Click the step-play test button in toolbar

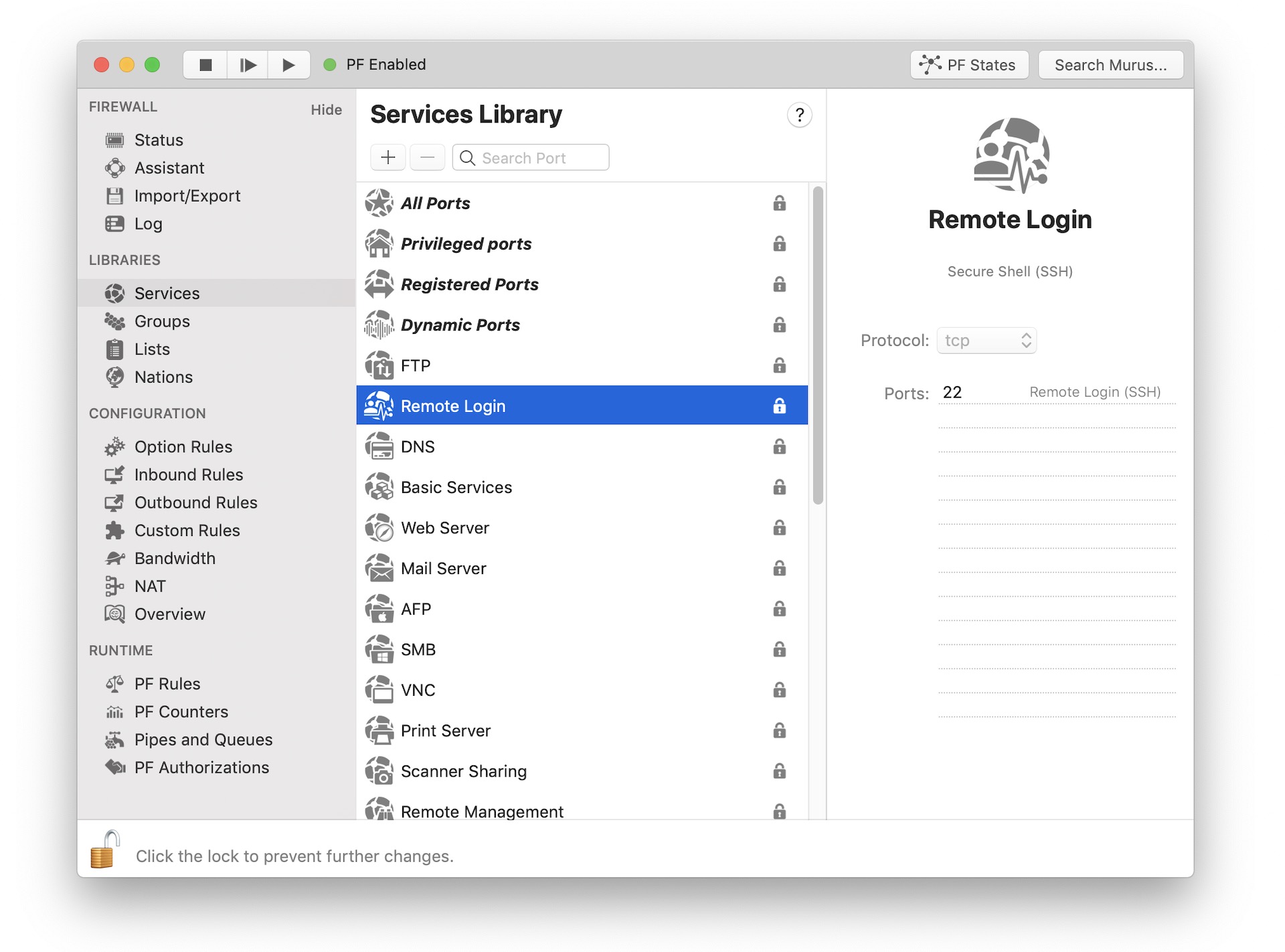pos(248,65)
